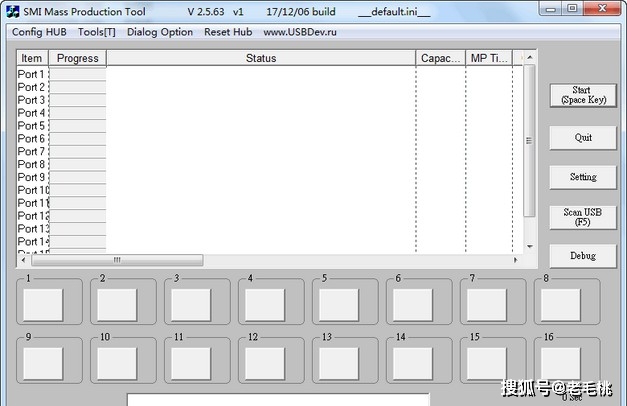Click port slot box 10

tap(117, 364)
